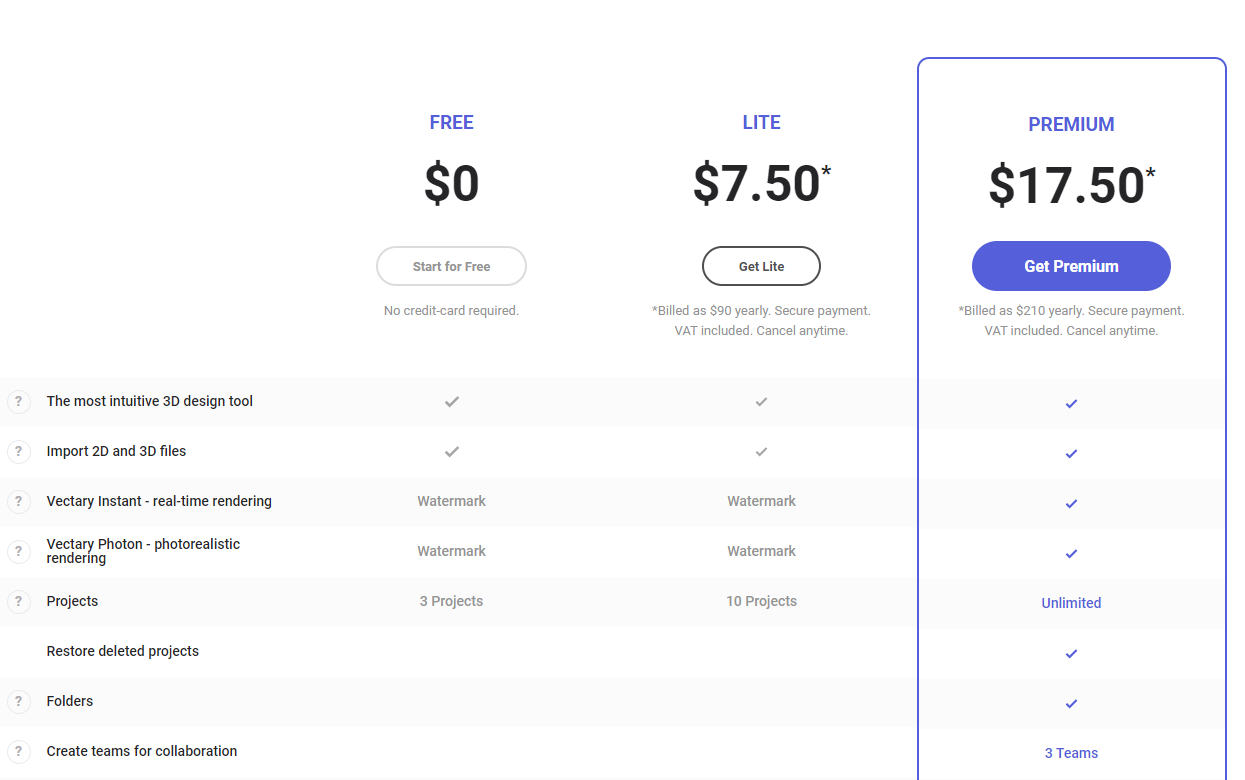The width and height of the screenshot is (1245, 780).
Task: Select the LITE plan heading
Action: pyautogui.click(x=761, y=123)
